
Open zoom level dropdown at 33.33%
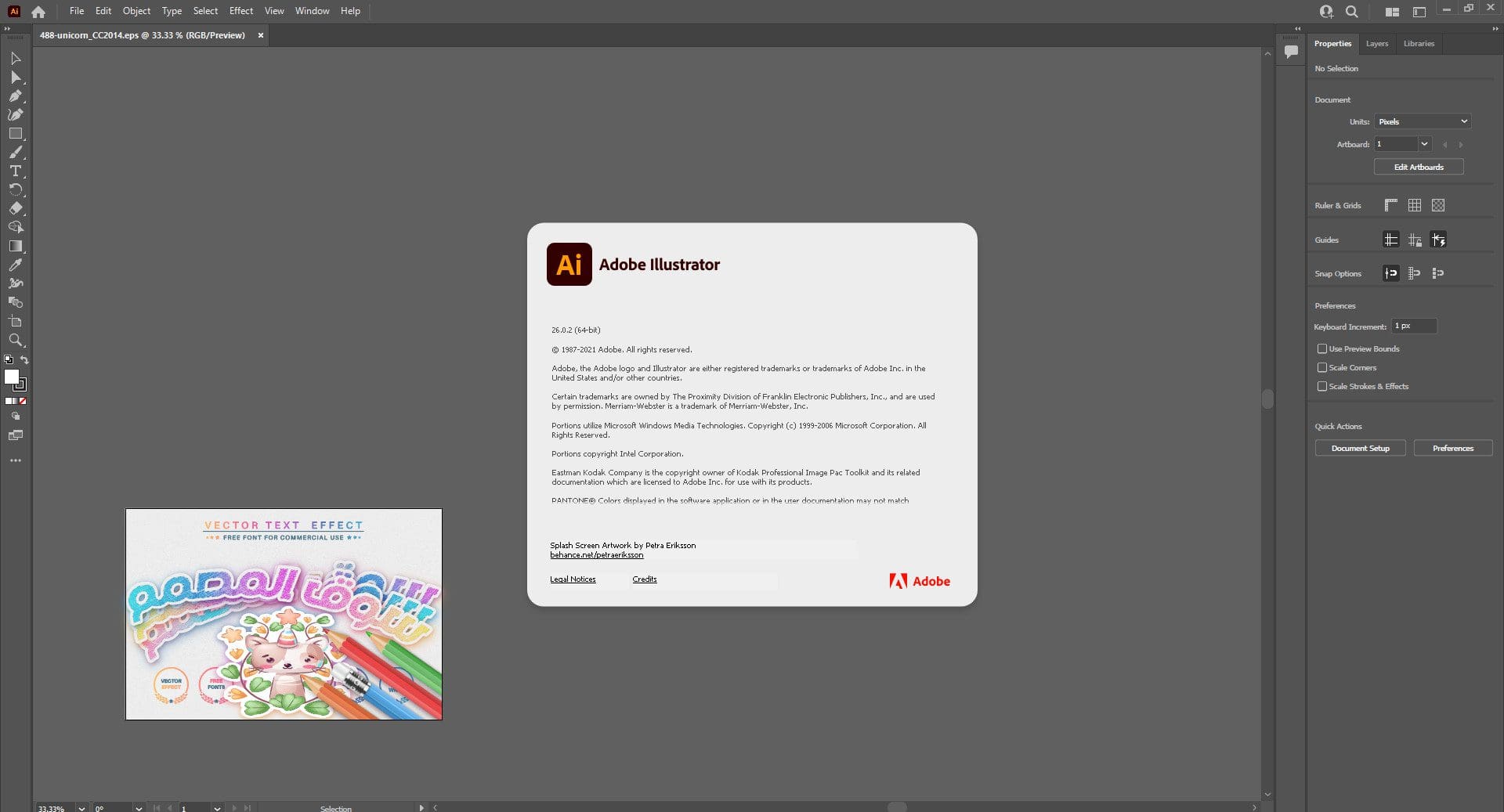[x=81, y=807]
